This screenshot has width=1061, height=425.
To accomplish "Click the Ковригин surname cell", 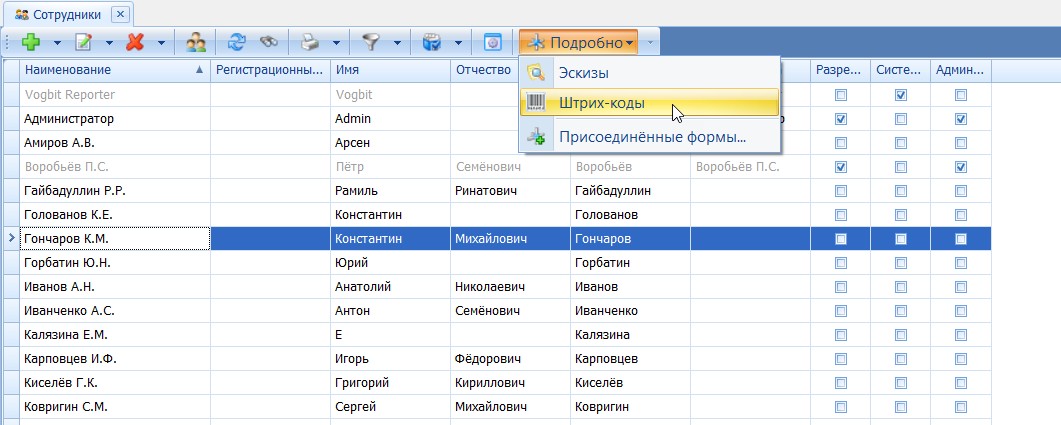I will pyautogui.click(x=630, y=407).
